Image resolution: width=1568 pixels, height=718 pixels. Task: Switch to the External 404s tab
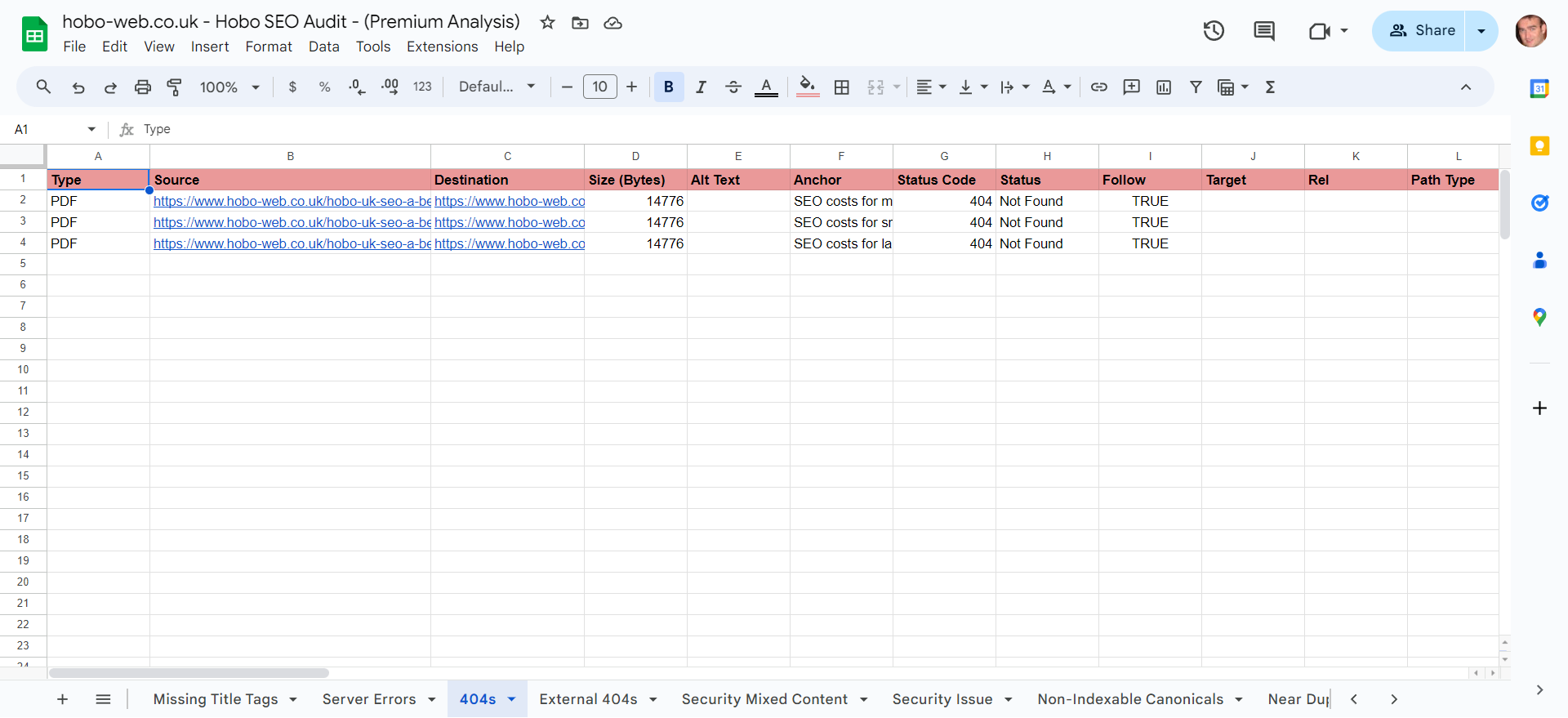[588, 699]
